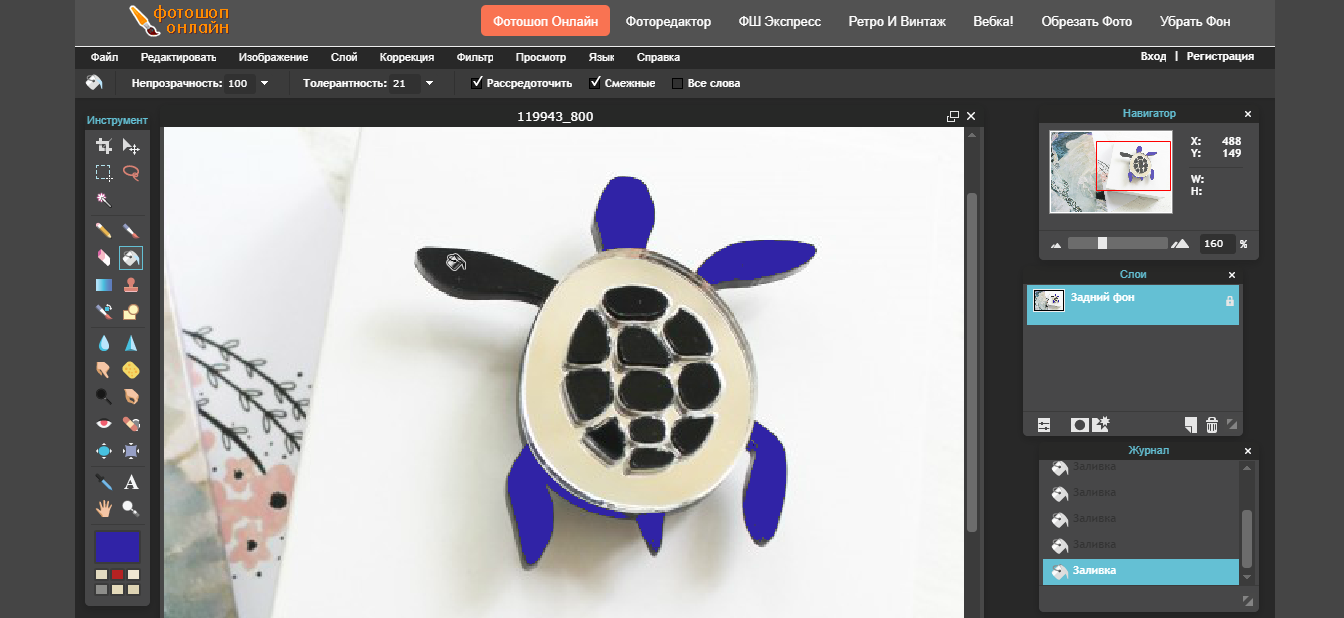
Task: Open the Толерантность dropdown arrow
Action: 429,83
